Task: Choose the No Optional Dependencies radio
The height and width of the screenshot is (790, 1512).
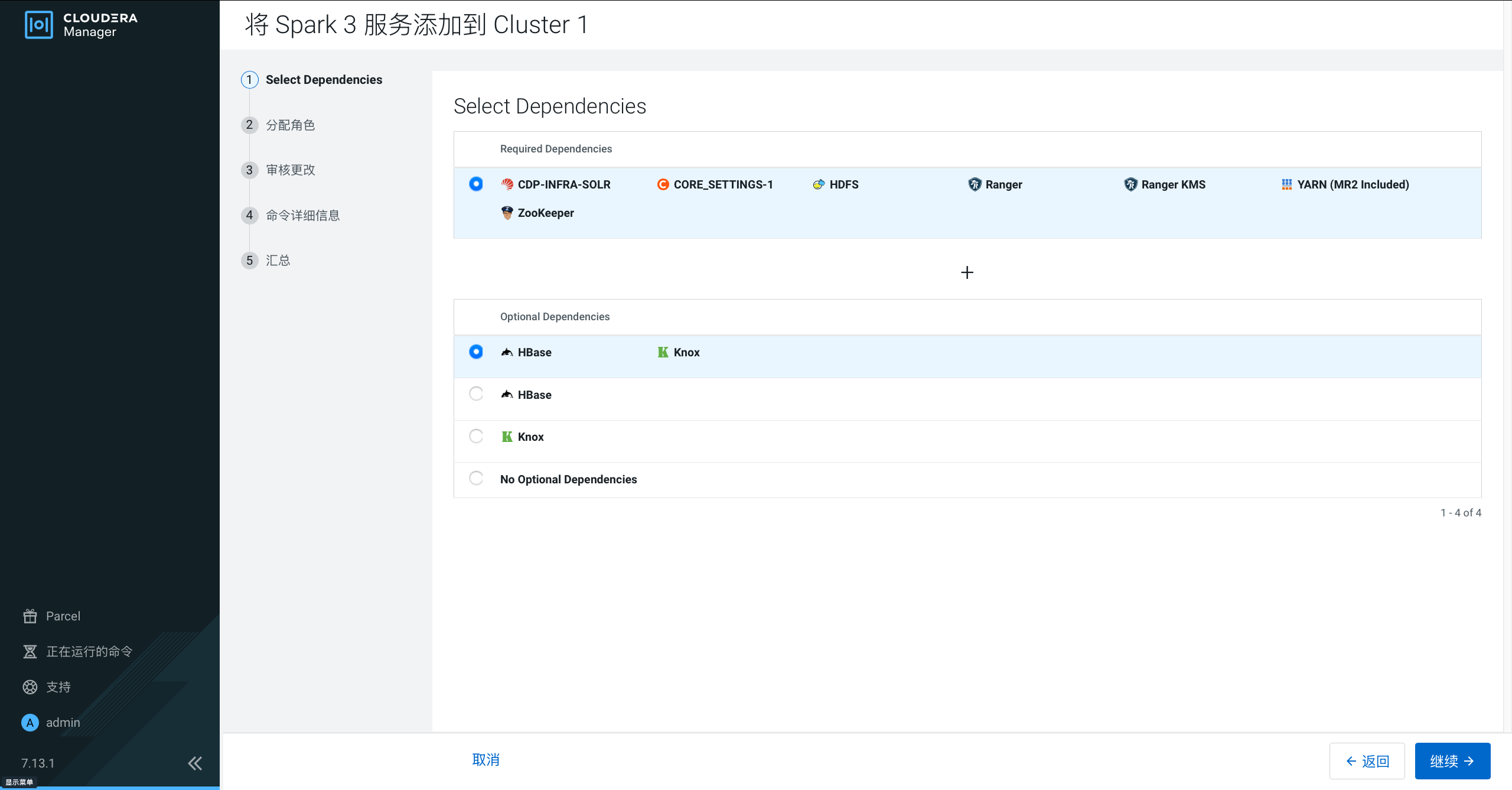Action: (x=476, y=479)
